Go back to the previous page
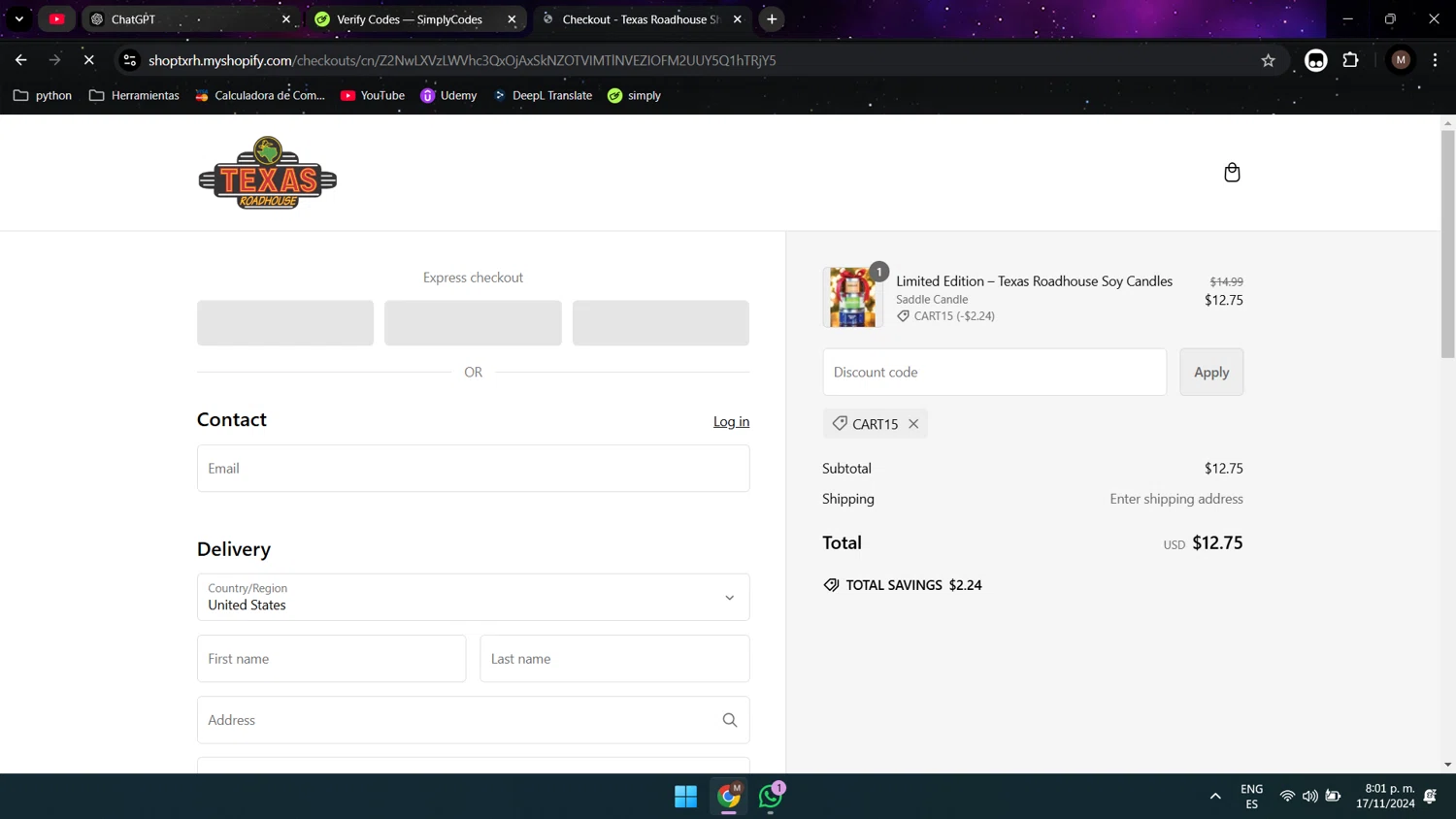The height and width of the screenshot is (819, 1456). [20, 60]
